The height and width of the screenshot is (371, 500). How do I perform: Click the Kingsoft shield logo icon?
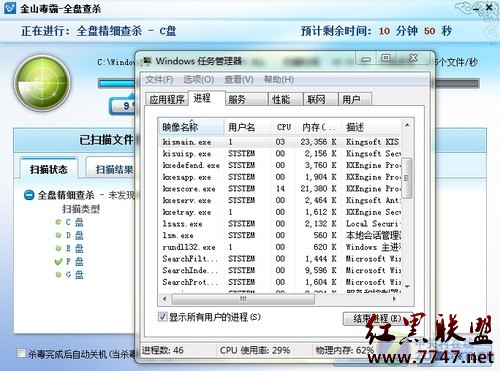[x=10, y=8]
